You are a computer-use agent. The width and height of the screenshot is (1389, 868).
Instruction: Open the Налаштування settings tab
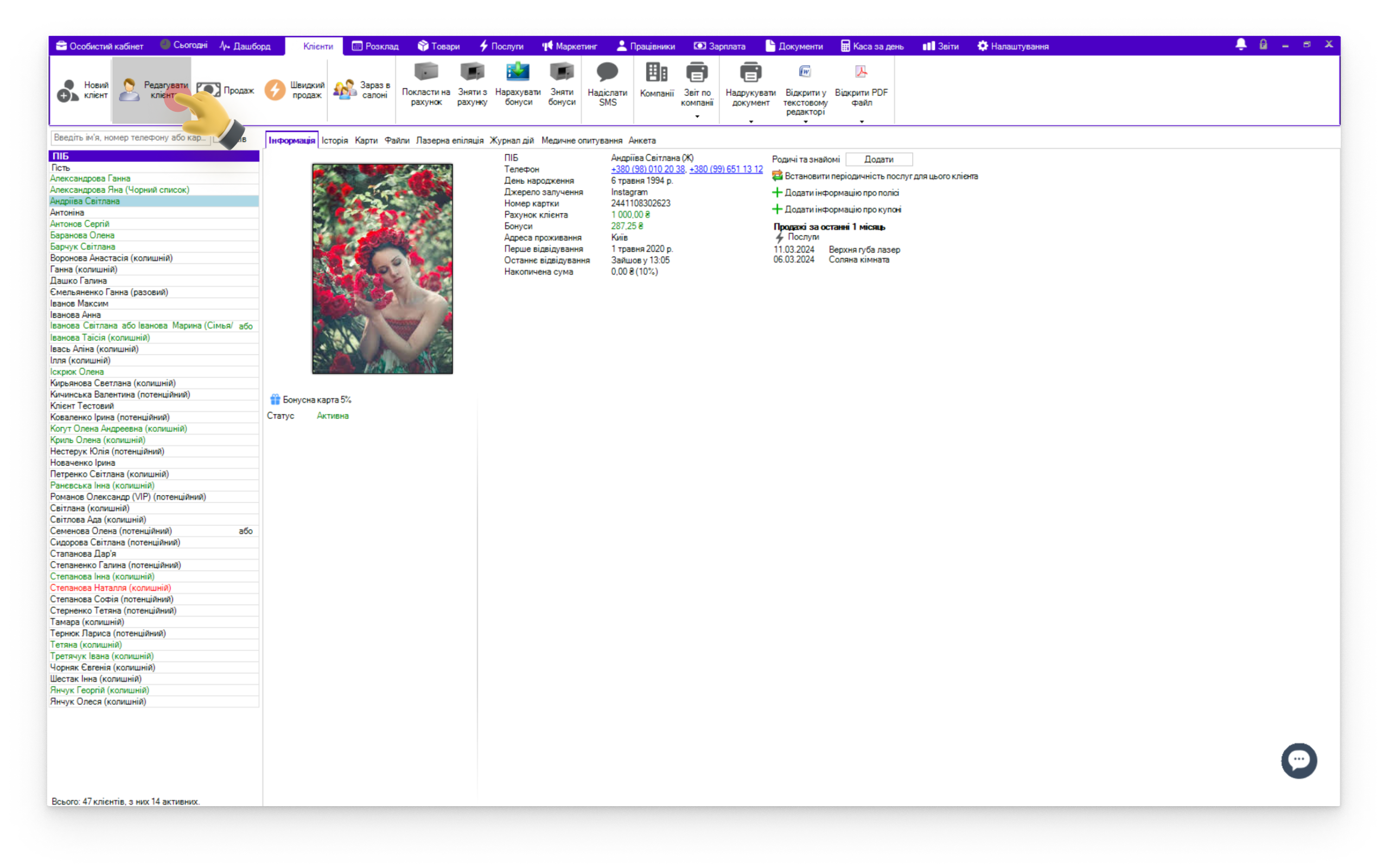tap(1013, 46)
